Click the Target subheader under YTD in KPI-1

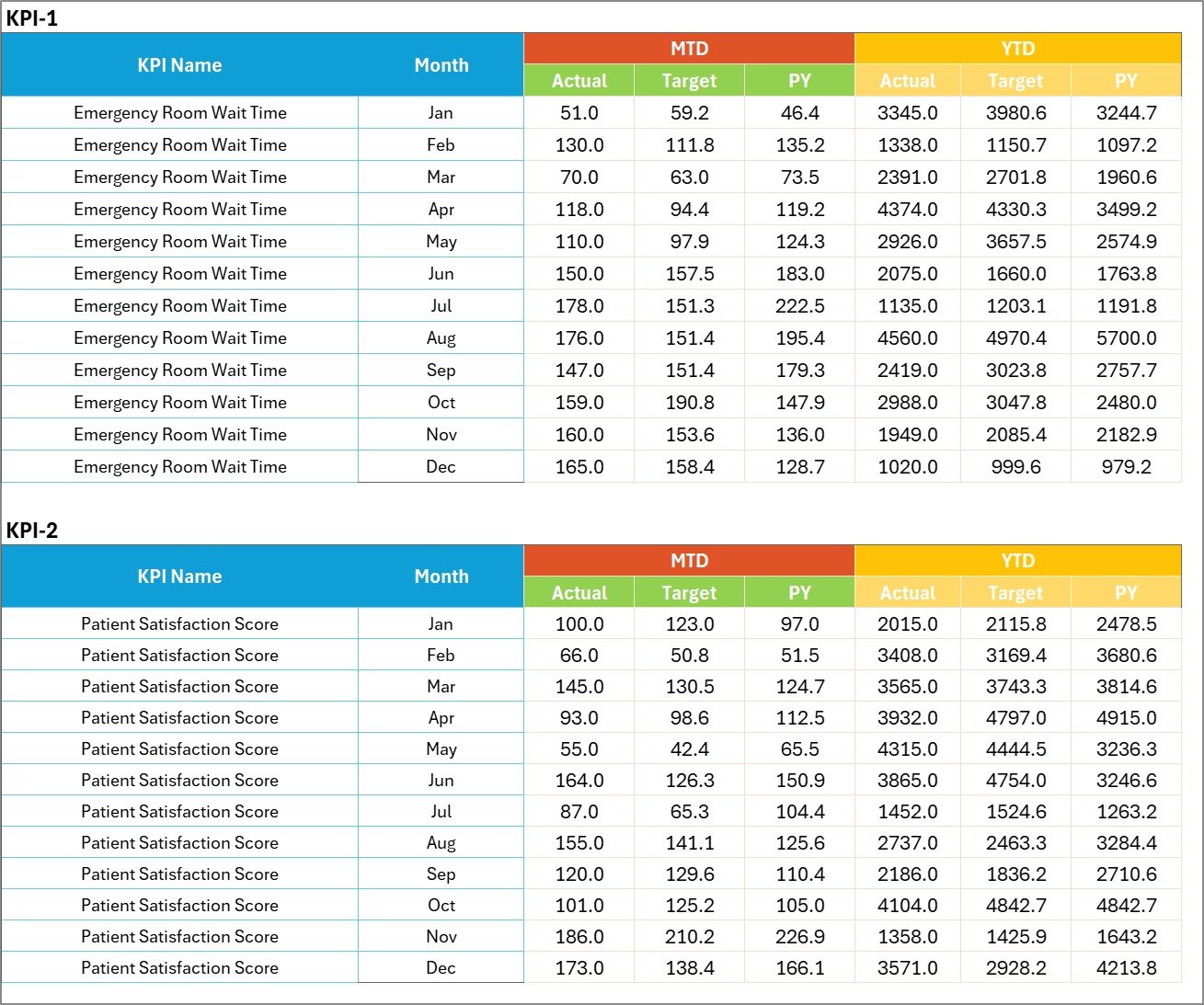(x=1015, y=80)
